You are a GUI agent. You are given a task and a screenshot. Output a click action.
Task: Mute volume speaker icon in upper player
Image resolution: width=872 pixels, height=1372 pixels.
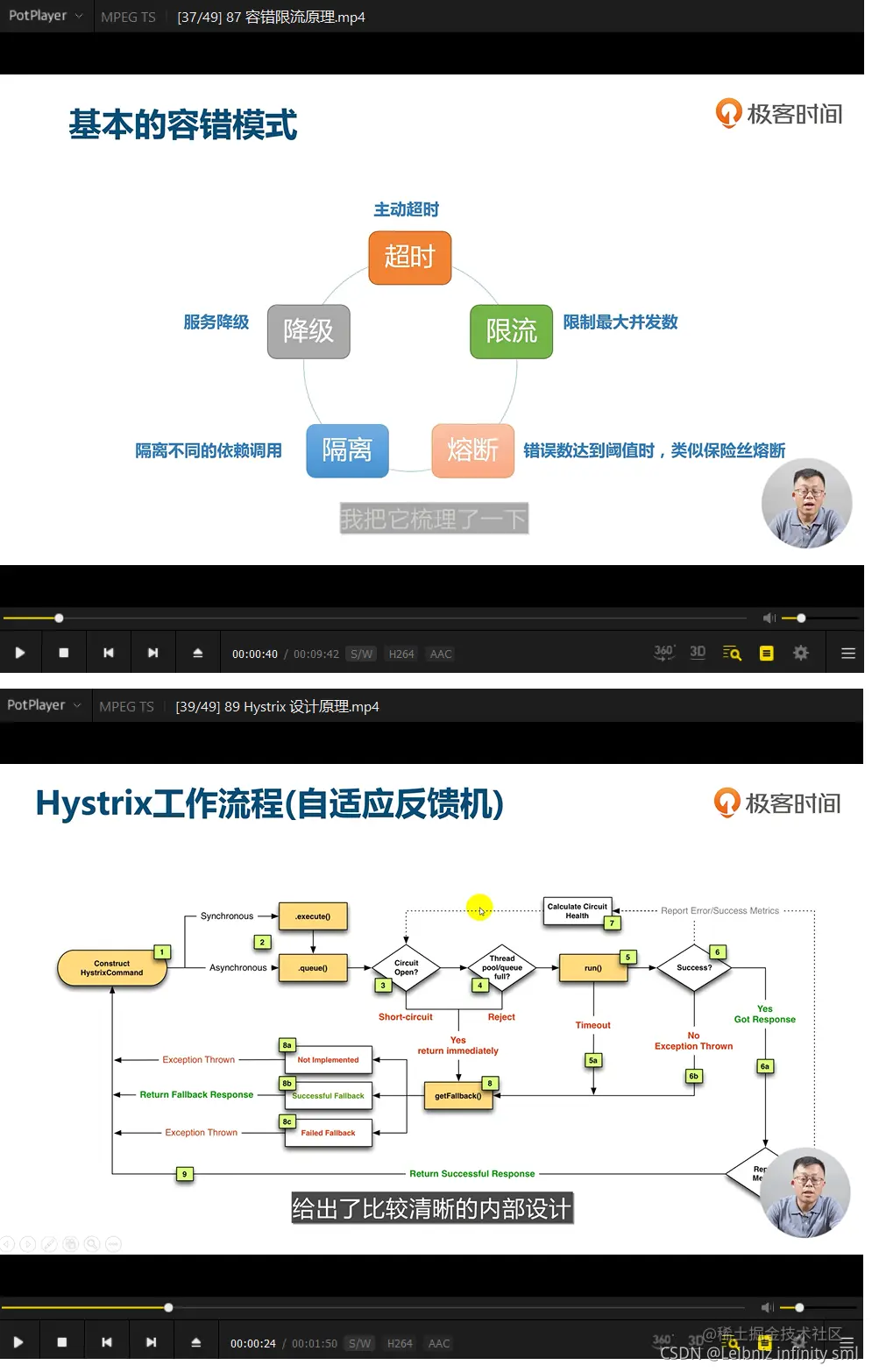(769, 618)
